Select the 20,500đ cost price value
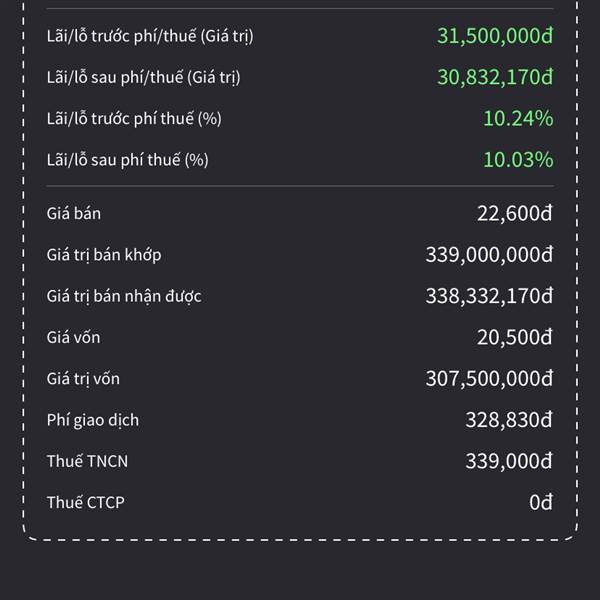Viewport: 600px width, 600px height. (x=515, y=337)
